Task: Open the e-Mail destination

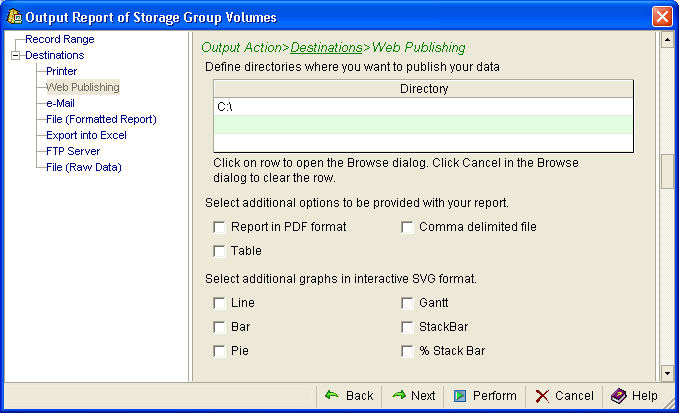Action: (60, 103)
